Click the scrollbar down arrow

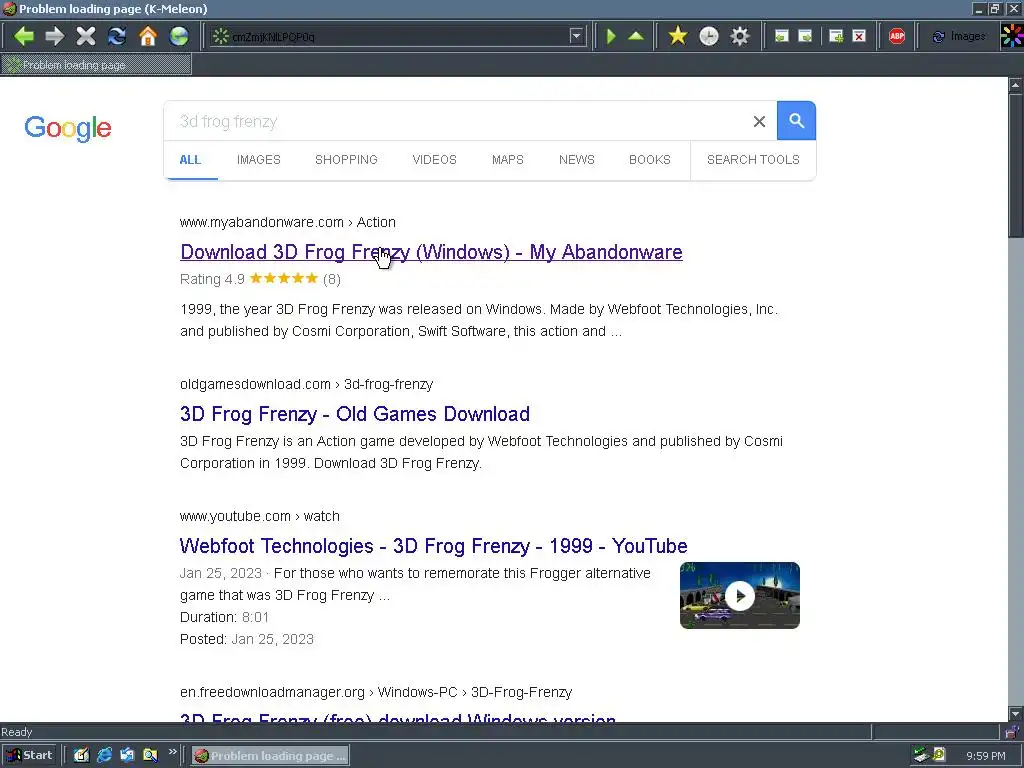point(1016,714)
